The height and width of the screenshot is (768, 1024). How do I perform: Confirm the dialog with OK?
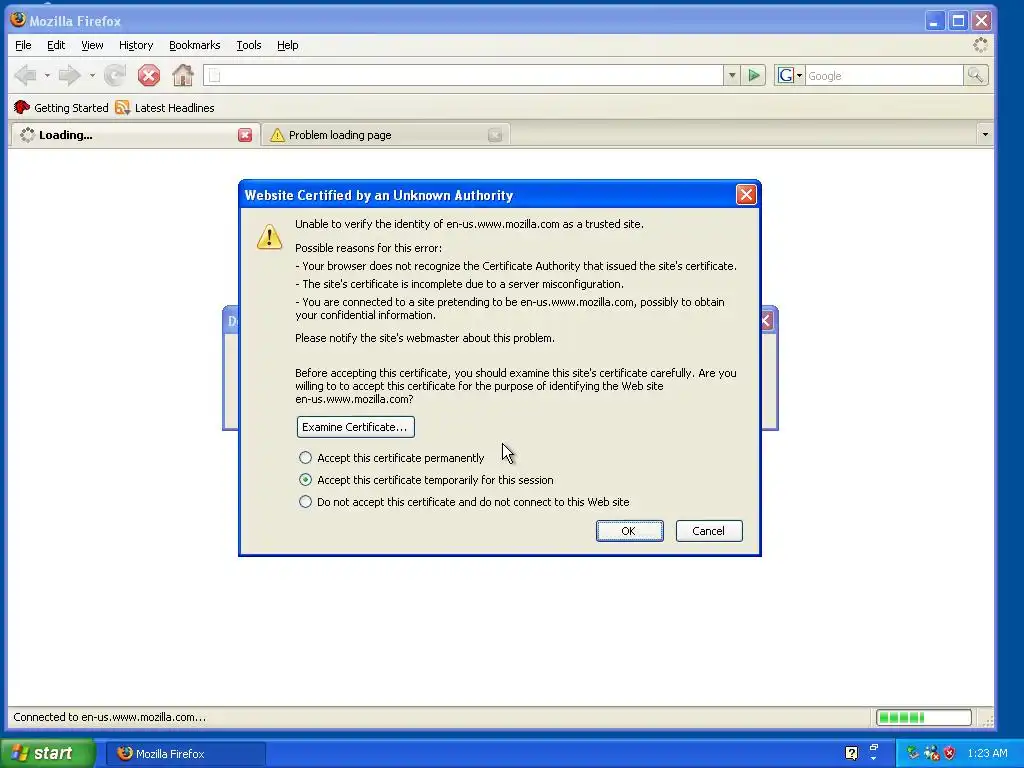coord(630,531)
